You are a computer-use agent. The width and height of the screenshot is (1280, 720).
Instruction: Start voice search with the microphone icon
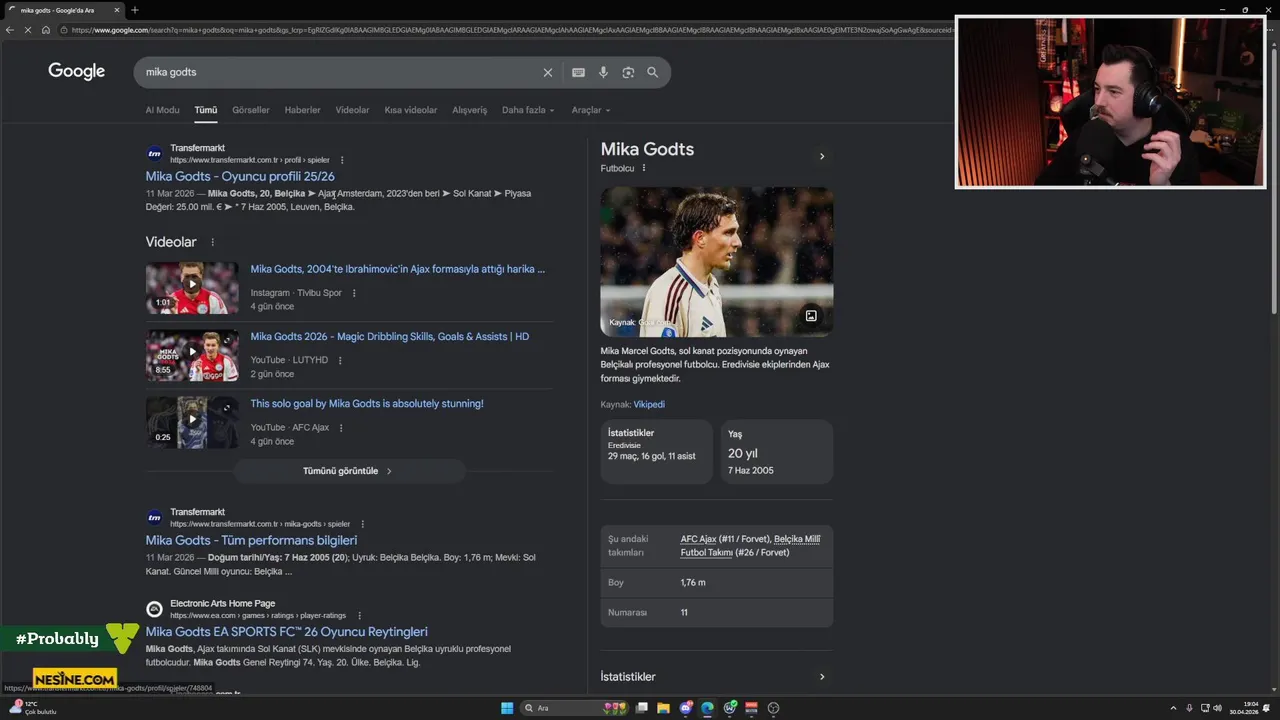[603, 72]
